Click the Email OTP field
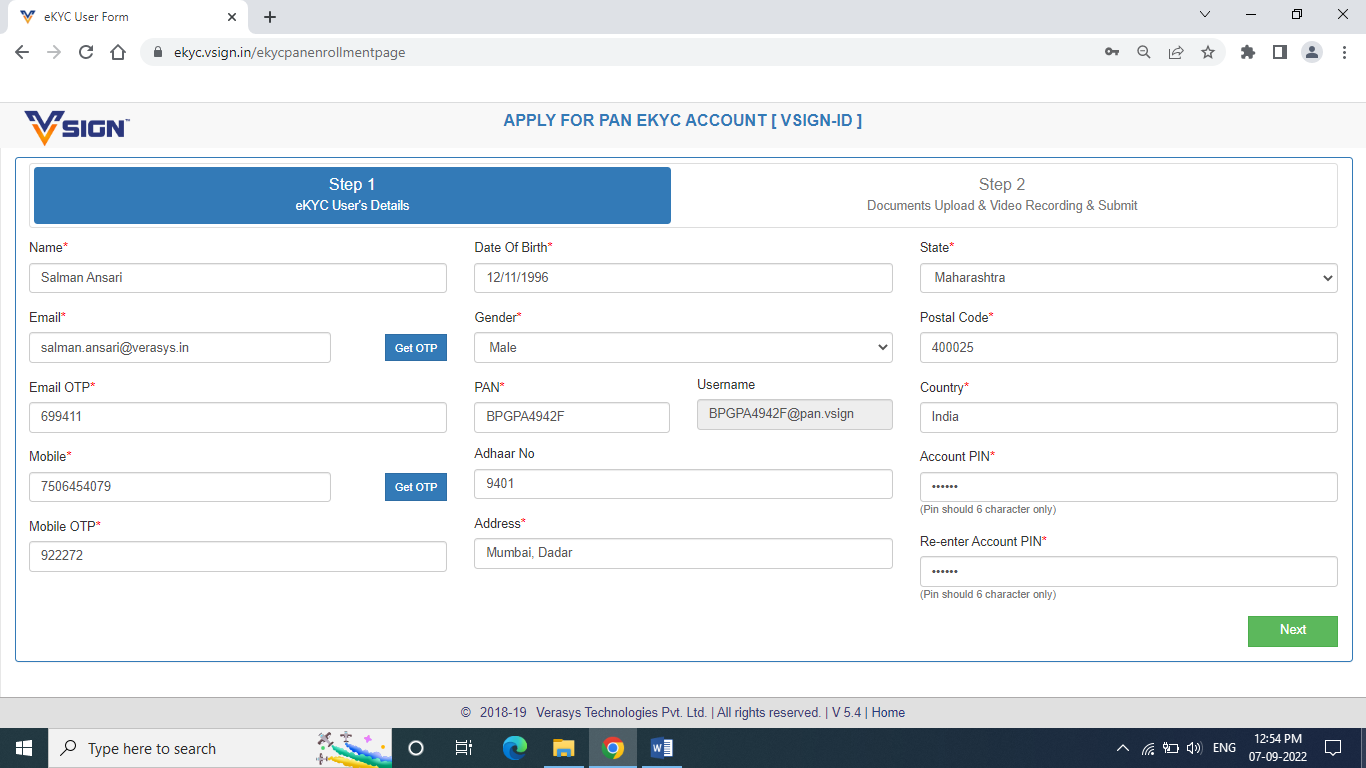 tap(238, 418)
